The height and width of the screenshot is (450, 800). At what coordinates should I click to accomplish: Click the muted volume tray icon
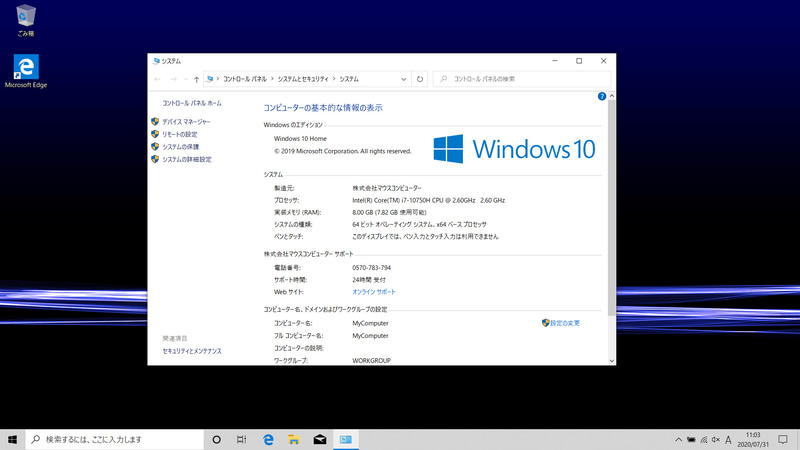pos(716,439)
